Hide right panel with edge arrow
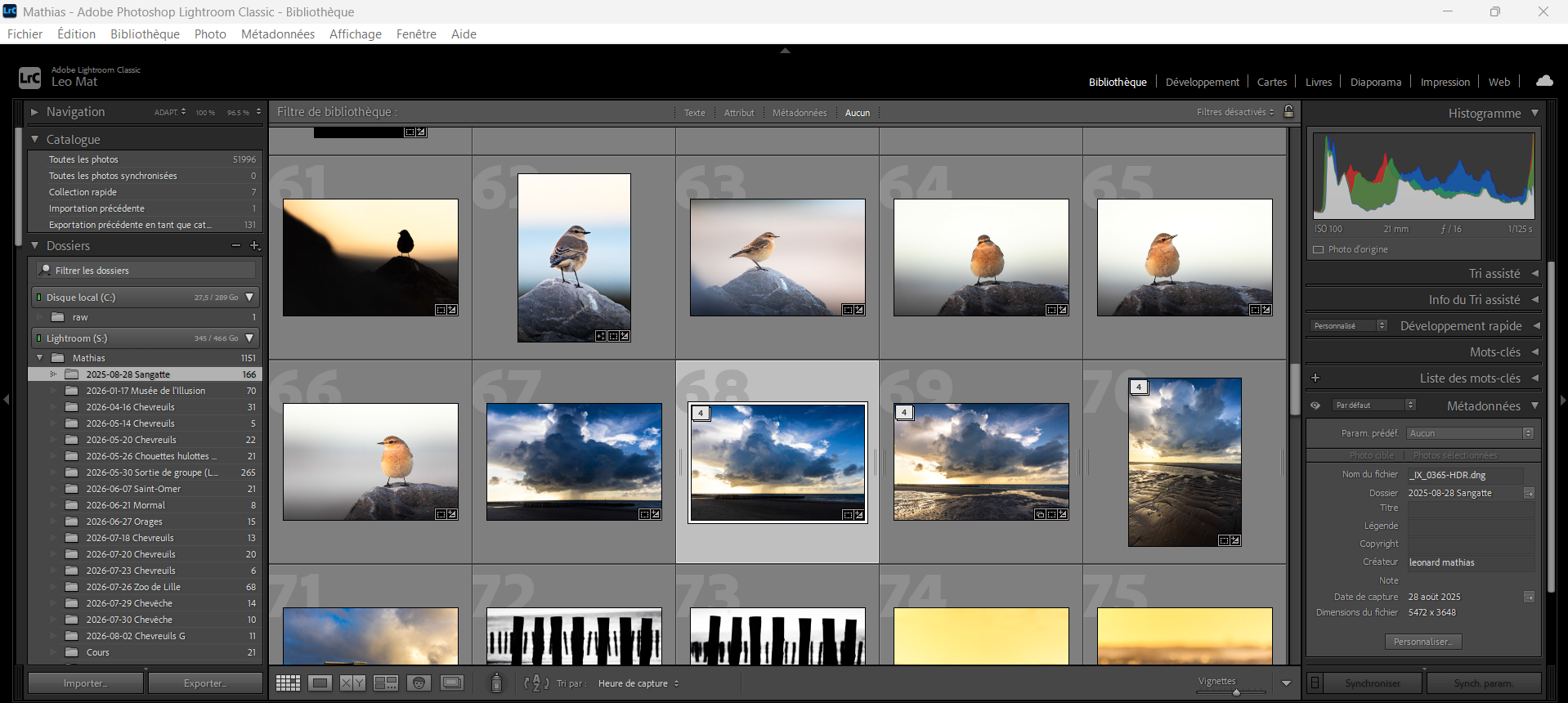 click(x=1562, y=400)
